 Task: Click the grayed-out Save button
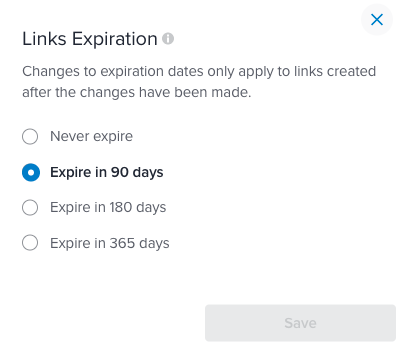(300, 323)
